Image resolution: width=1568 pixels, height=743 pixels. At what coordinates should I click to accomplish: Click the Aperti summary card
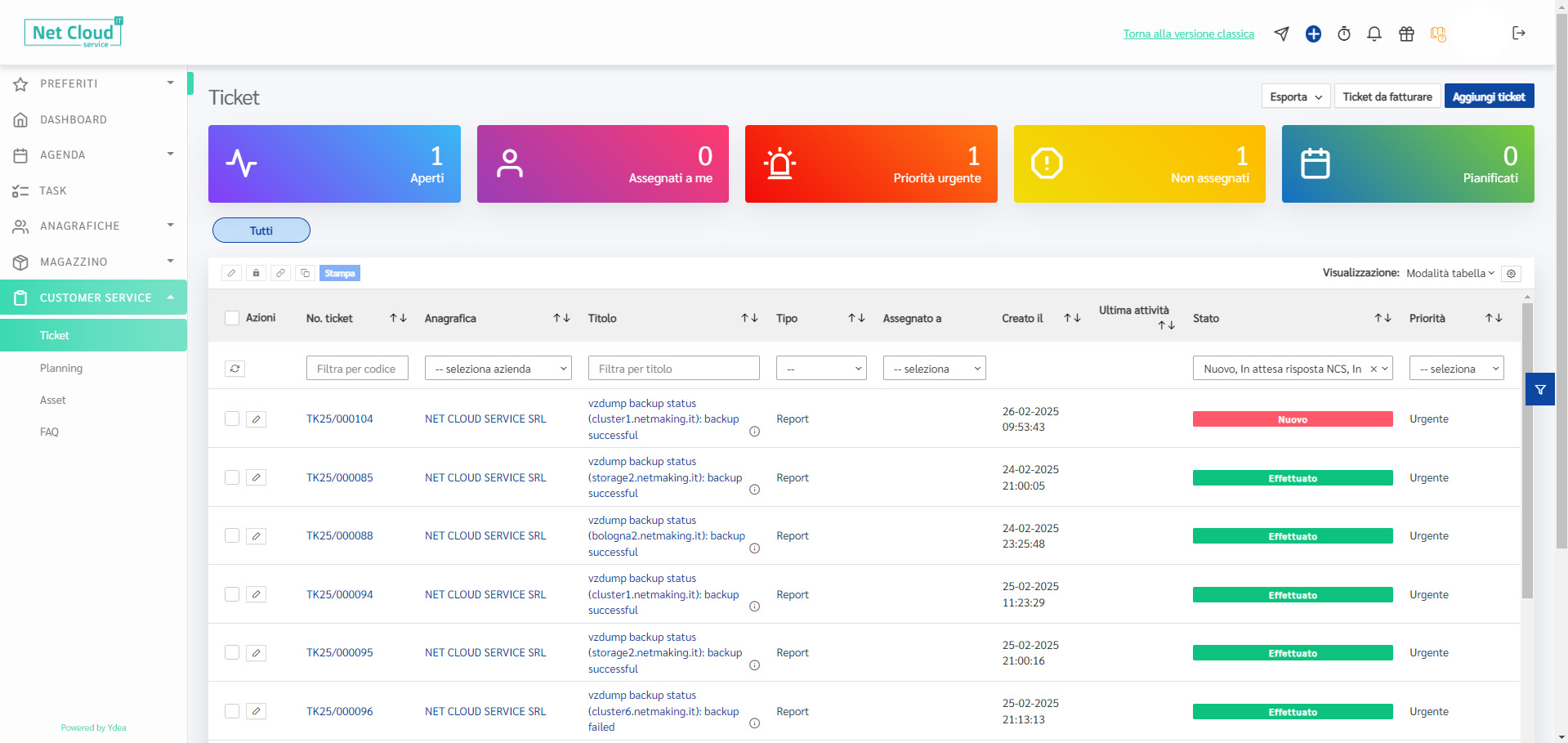[334, 163]
